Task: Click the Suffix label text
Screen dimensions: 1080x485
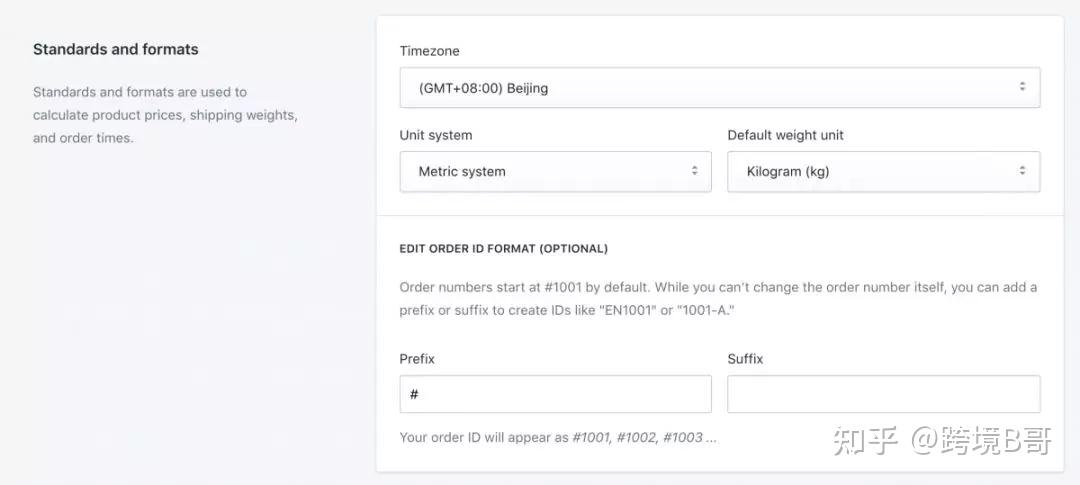Action: pyautogui.click(x=745, y=358)
